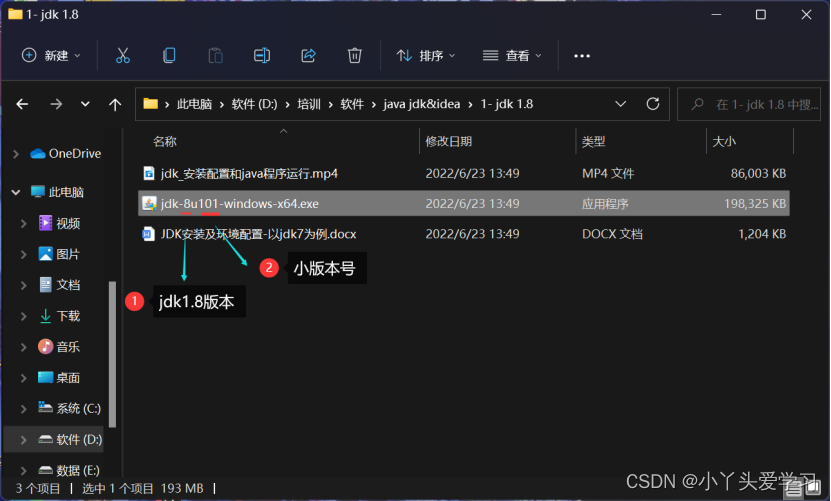Screen dimensions: 831x501
Task: Click the 数据 (E:) drive icon
Action: pos(46,470)
